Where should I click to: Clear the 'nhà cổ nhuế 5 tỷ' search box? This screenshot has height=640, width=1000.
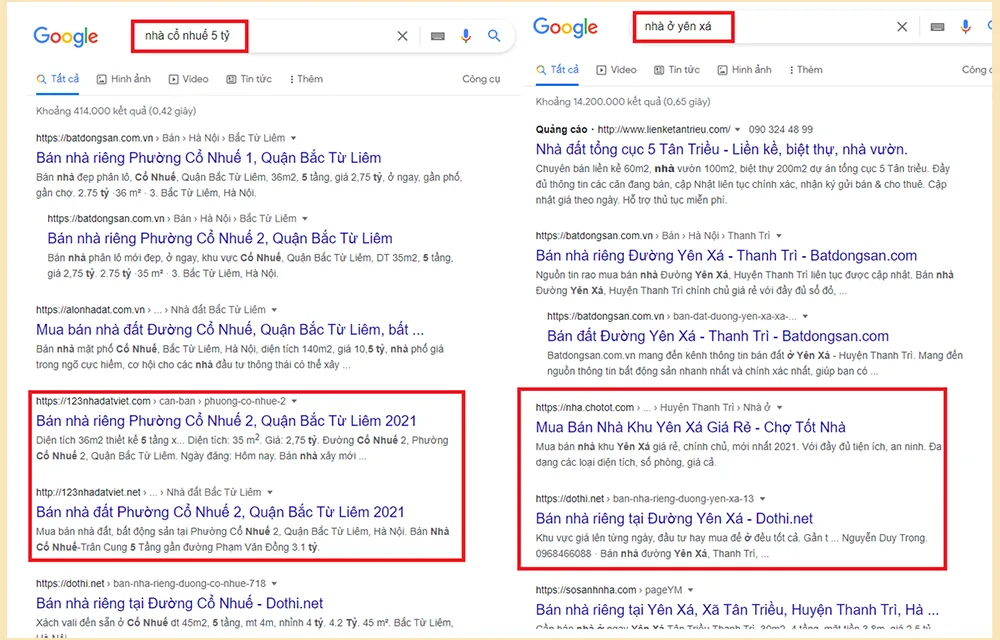402,36
